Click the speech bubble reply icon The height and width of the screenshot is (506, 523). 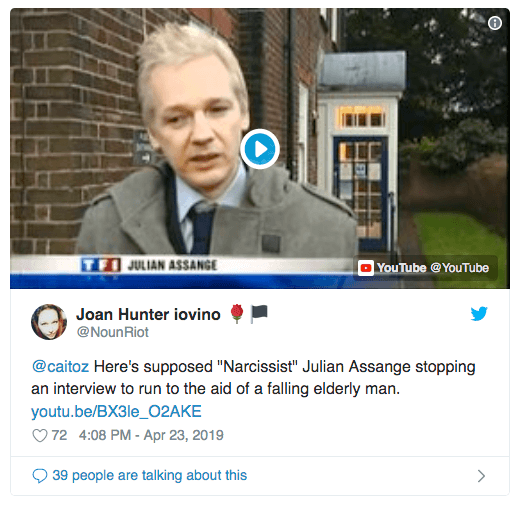[40, 476]
